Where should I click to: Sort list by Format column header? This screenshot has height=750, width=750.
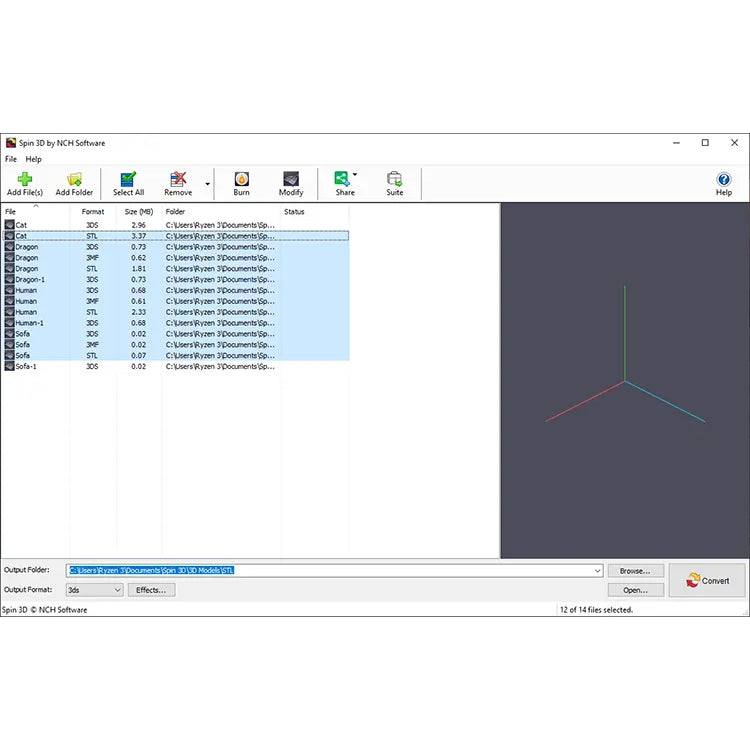click(x=93, y=211)
